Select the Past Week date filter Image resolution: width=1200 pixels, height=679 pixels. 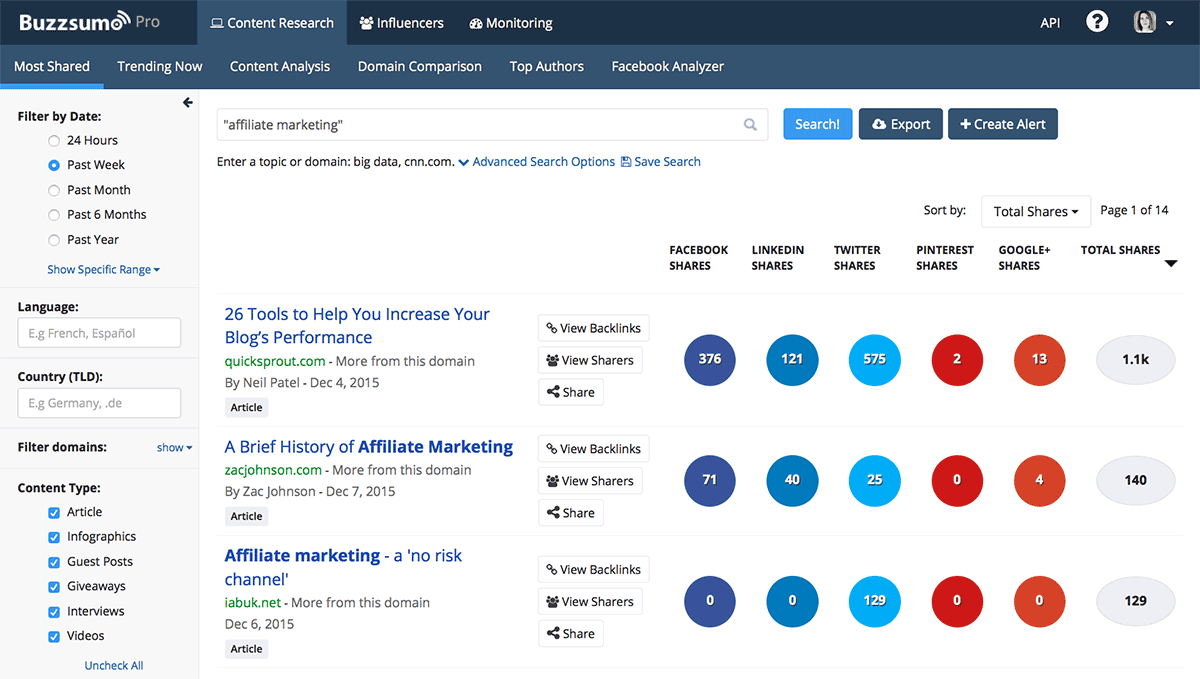(x=54, y=165)
